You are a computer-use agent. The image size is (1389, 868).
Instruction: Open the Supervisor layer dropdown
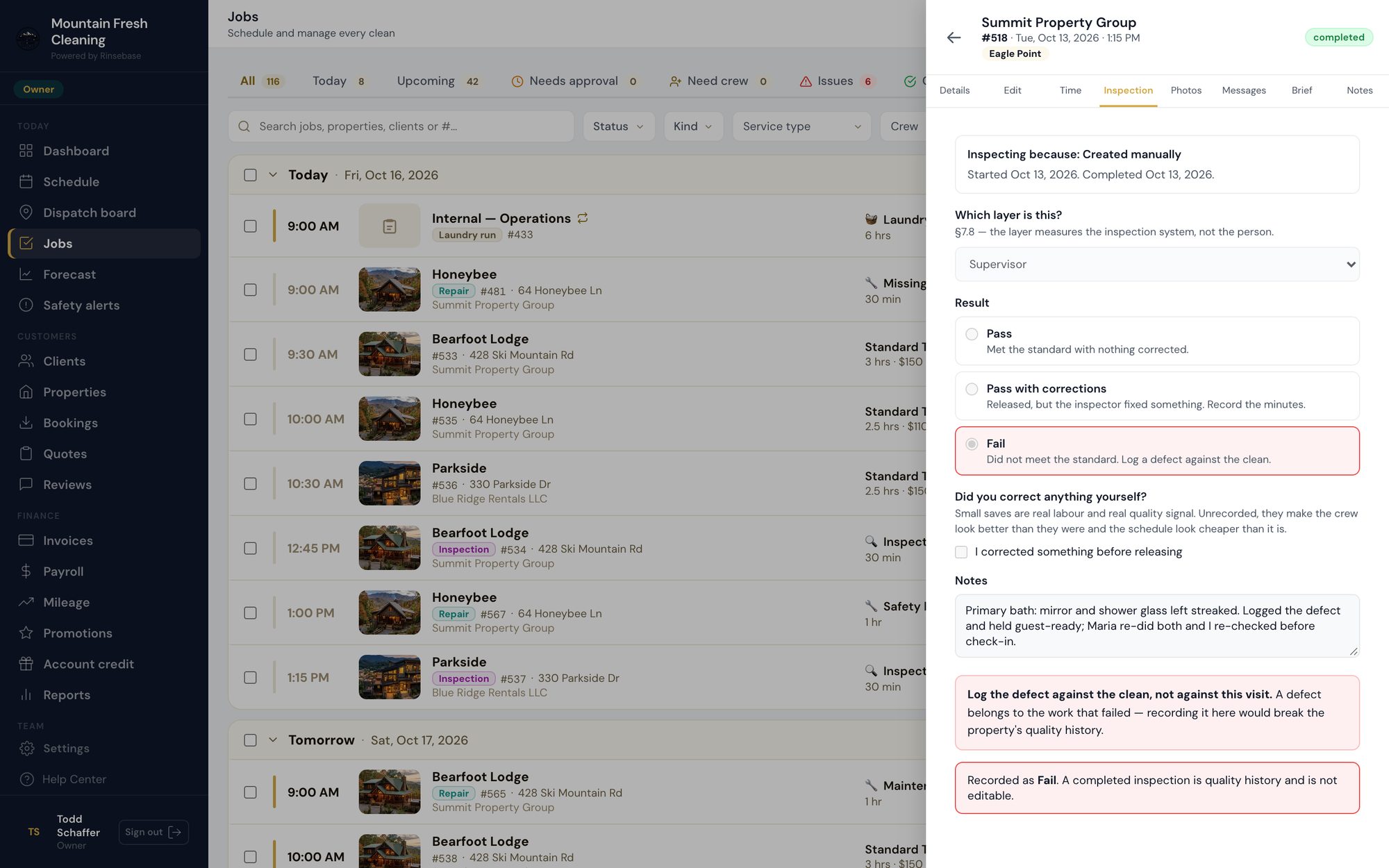pos(1157,265)
